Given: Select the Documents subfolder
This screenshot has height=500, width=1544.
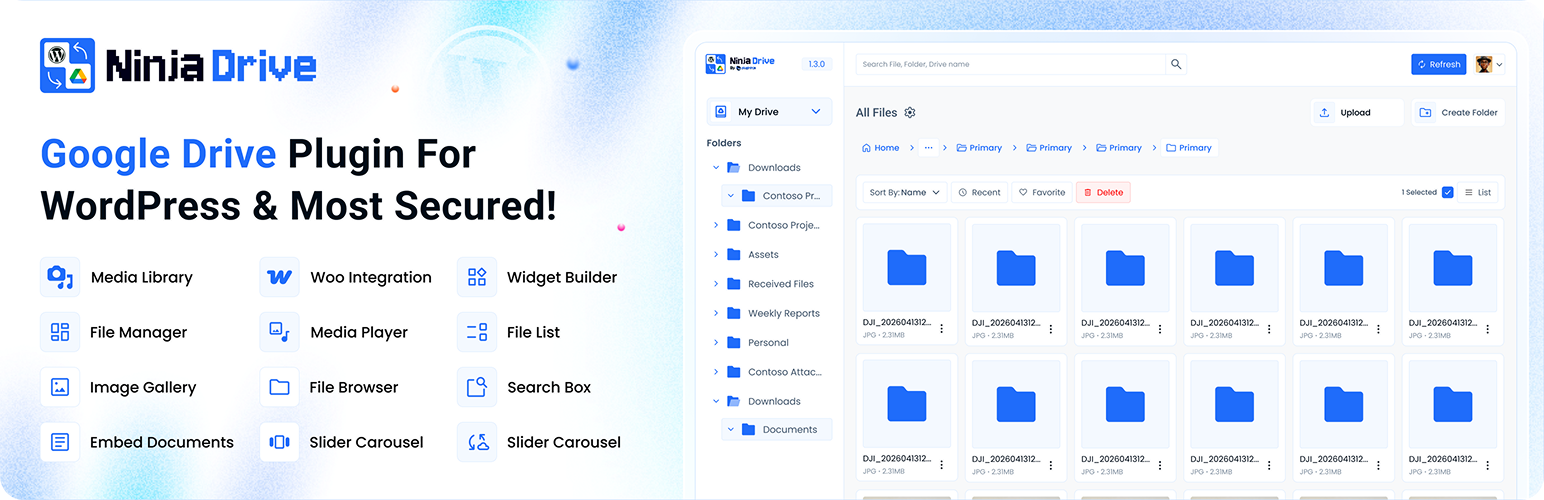Looking at the screenshot, I should coord(776,430).
